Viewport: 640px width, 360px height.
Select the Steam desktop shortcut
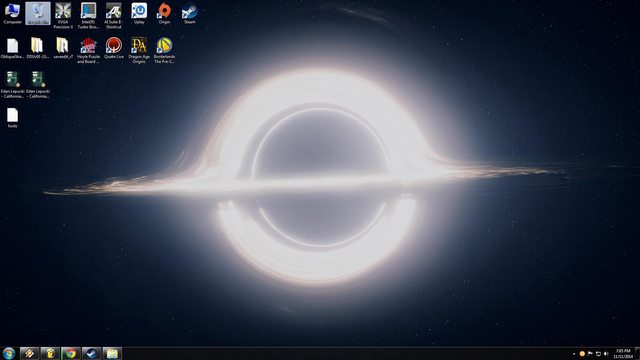(x=189, y=14)
